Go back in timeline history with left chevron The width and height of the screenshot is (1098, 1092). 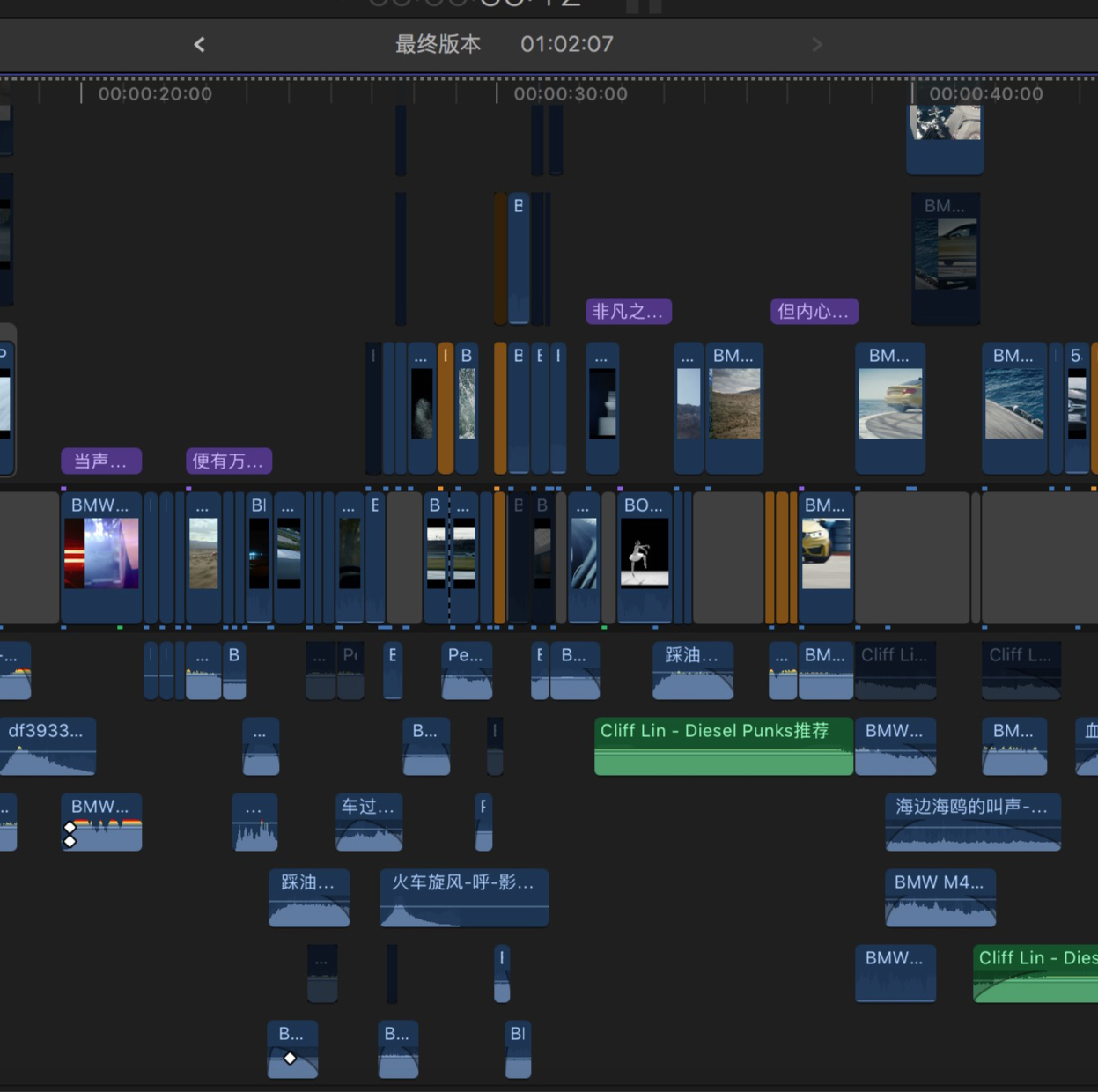[x=200, y=44]
